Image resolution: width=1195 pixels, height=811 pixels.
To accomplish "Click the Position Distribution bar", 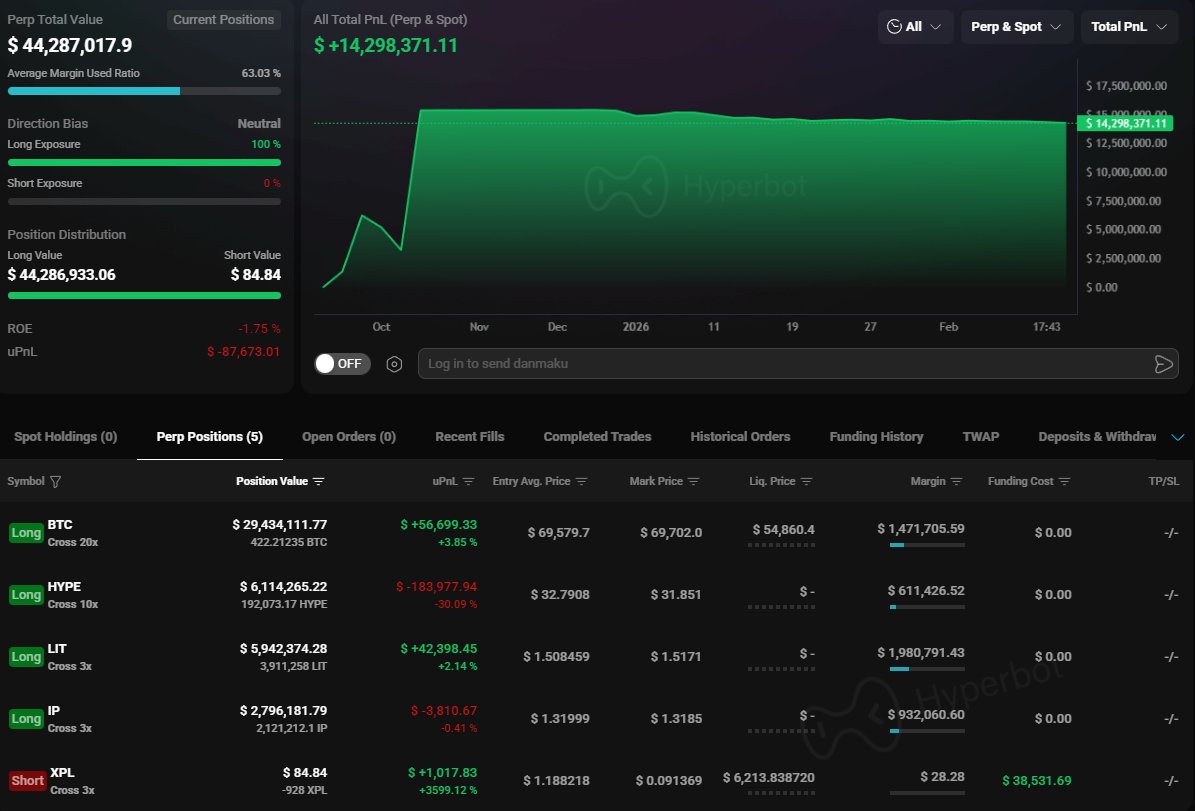I will pos(144,296).
